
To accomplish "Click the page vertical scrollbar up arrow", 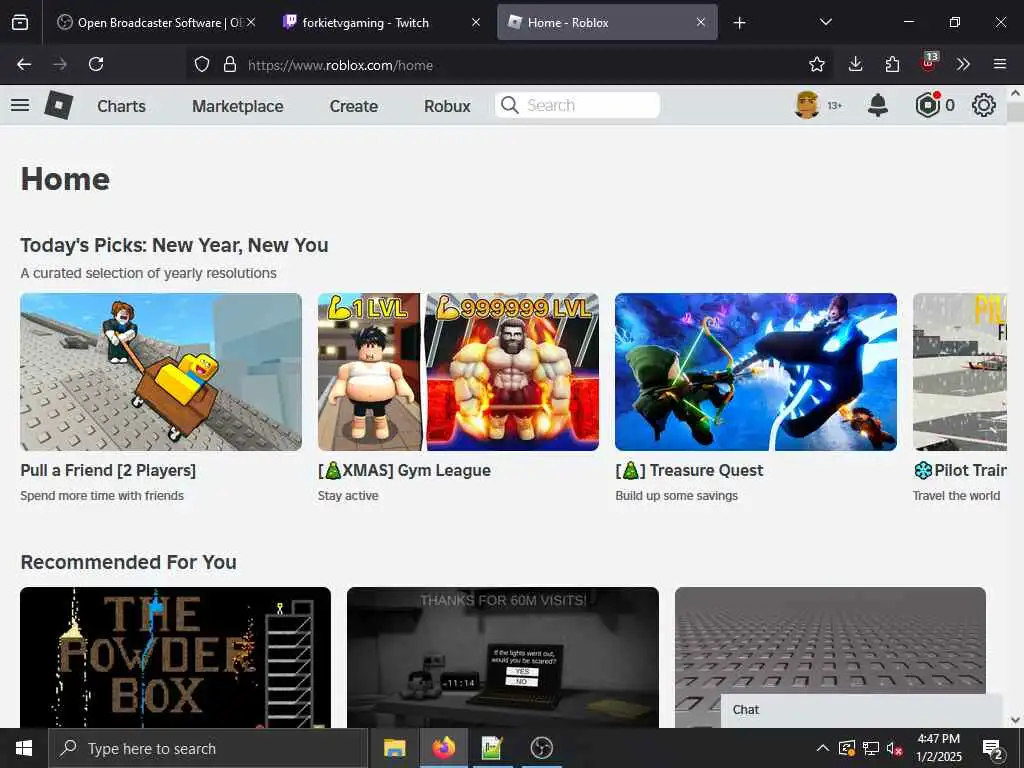I will 1016,93.
